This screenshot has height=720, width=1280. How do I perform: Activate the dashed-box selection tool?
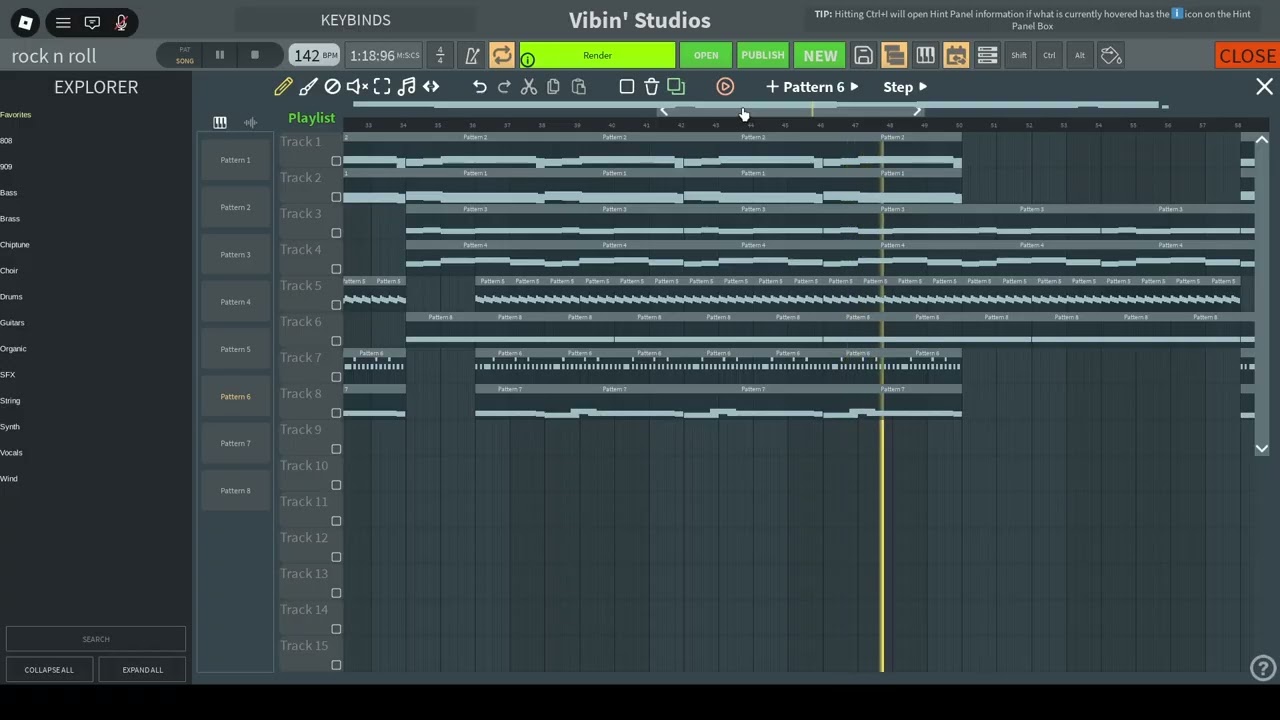coord(382,87)
